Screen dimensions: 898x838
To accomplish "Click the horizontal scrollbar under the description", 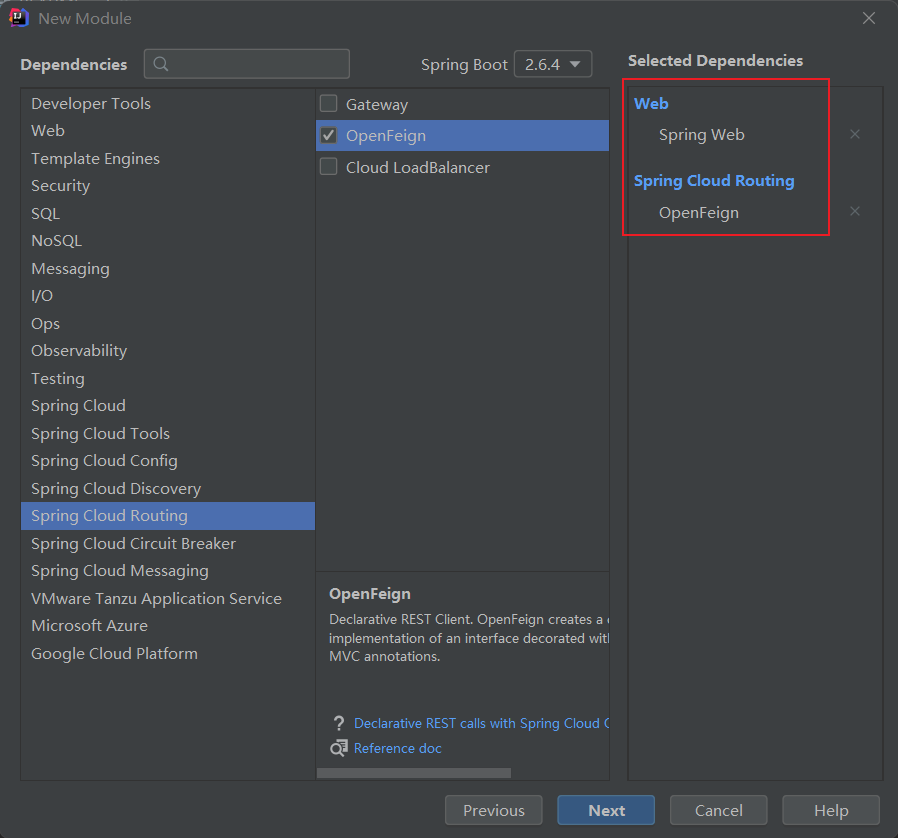I will [413, 773].
